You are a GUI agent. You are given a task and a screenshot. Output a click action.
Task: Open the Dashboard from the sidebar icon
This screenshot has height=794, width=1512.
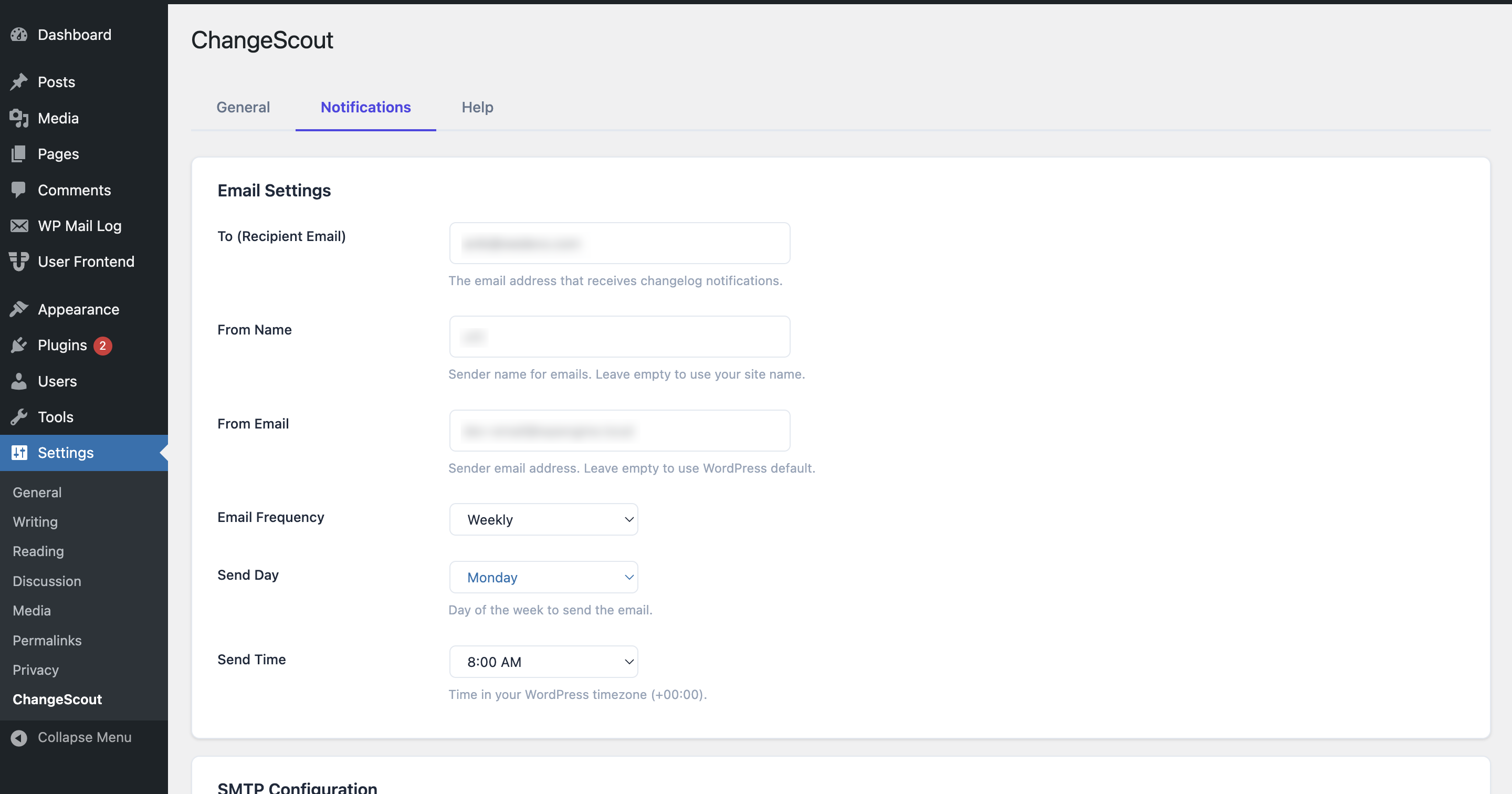tap(18, 34)
